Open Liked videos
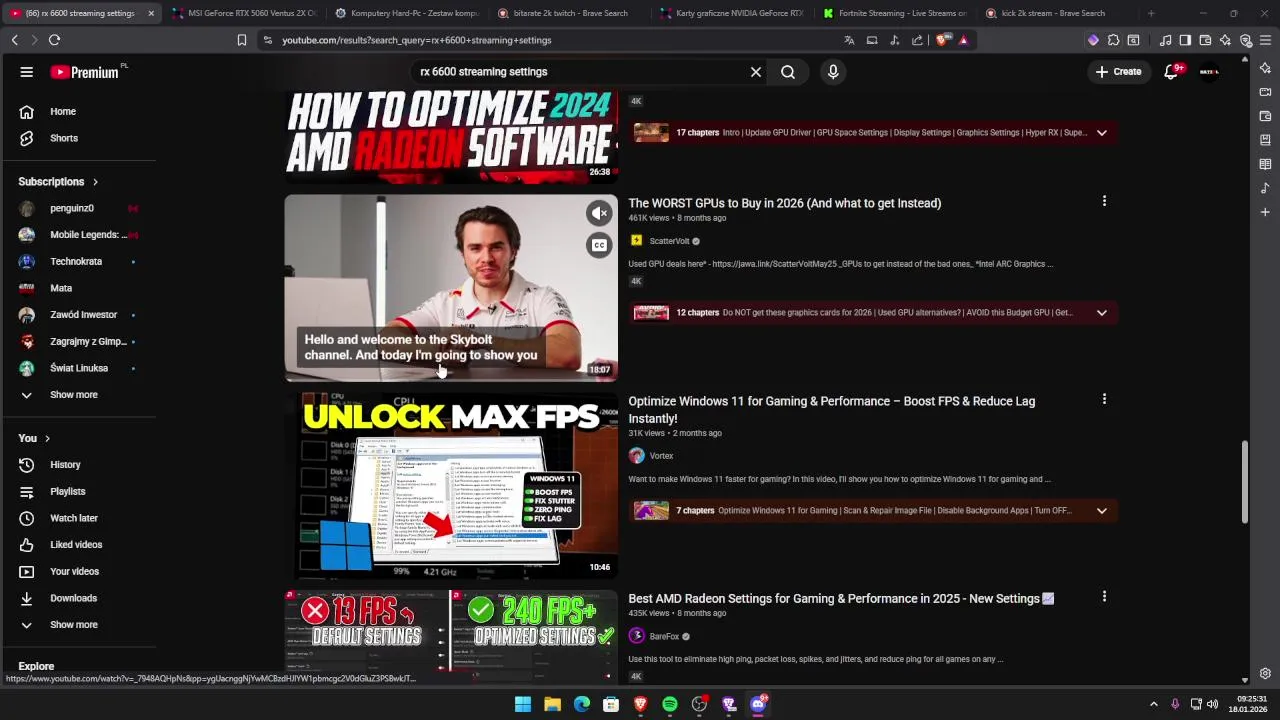Screen dimensions: 1280x720 (78, 545)
